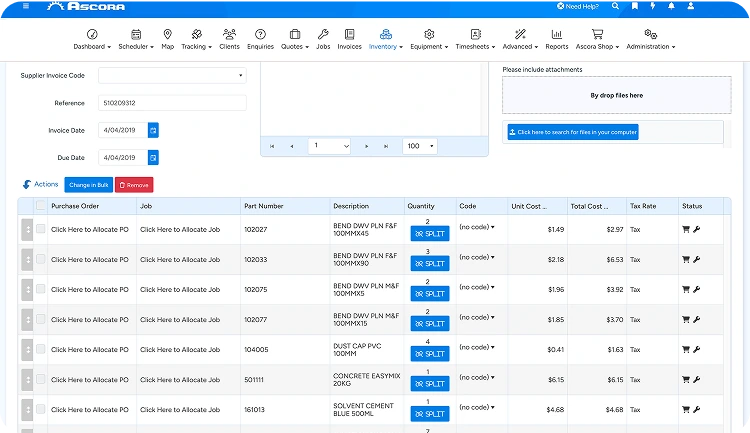
Task: Open the code dropdown for SOLVENT CEMENT row
Action: (477, 408)
